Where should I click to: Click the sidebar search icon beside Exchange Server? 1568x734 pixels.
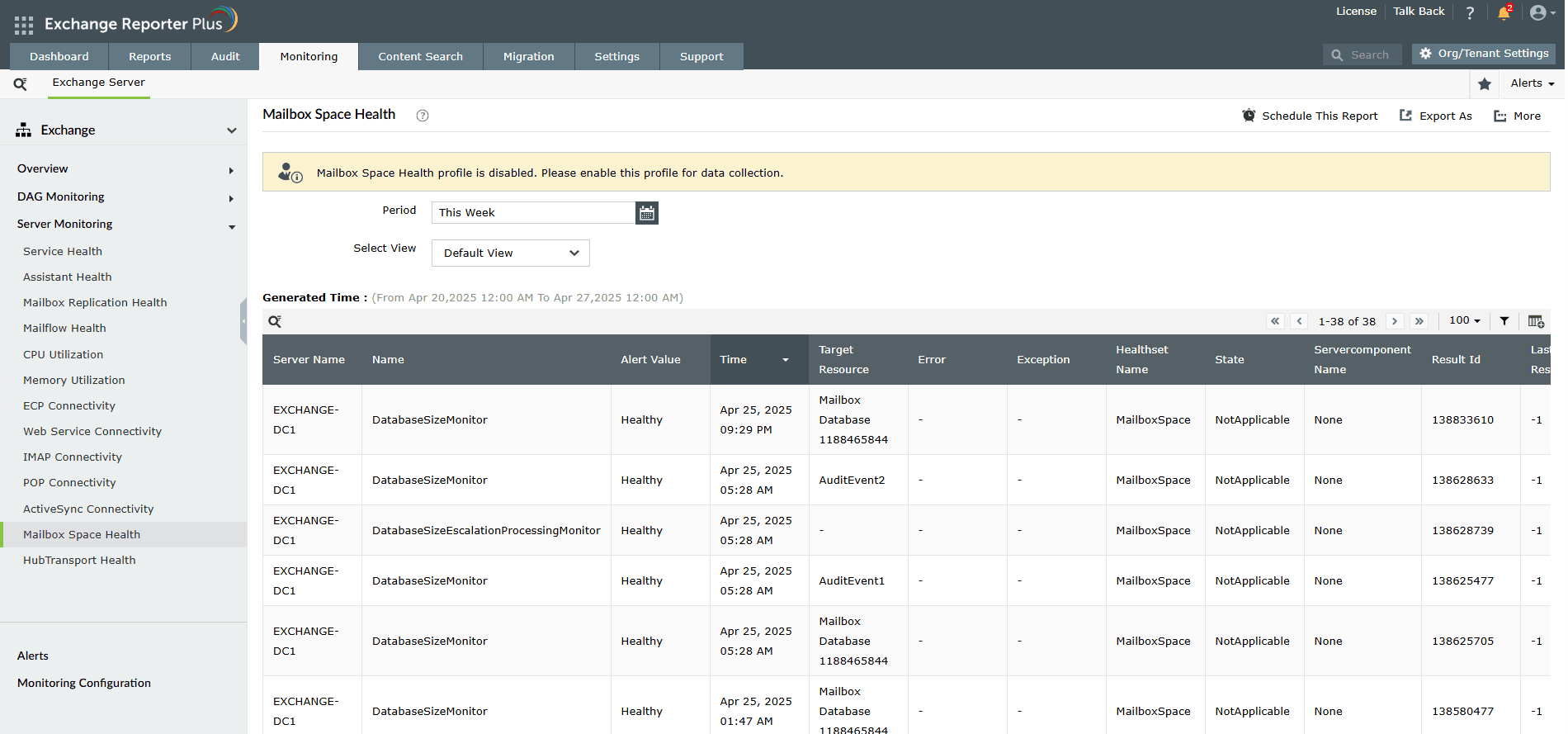21,83
